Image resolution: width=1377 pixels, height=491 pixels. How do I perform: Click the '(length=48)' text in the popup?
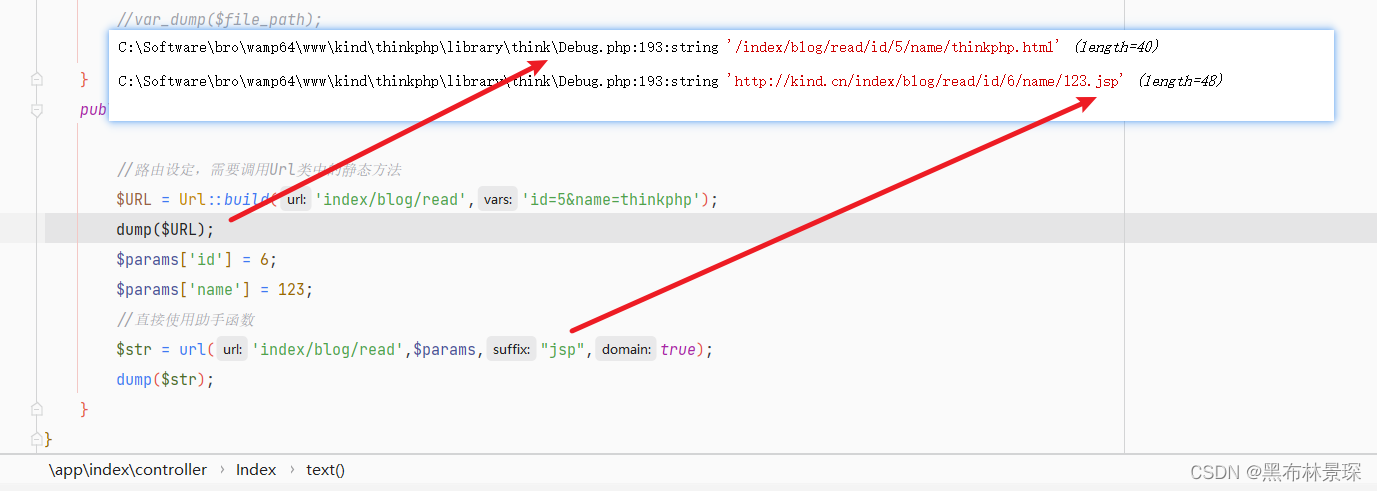(1180, 81)
